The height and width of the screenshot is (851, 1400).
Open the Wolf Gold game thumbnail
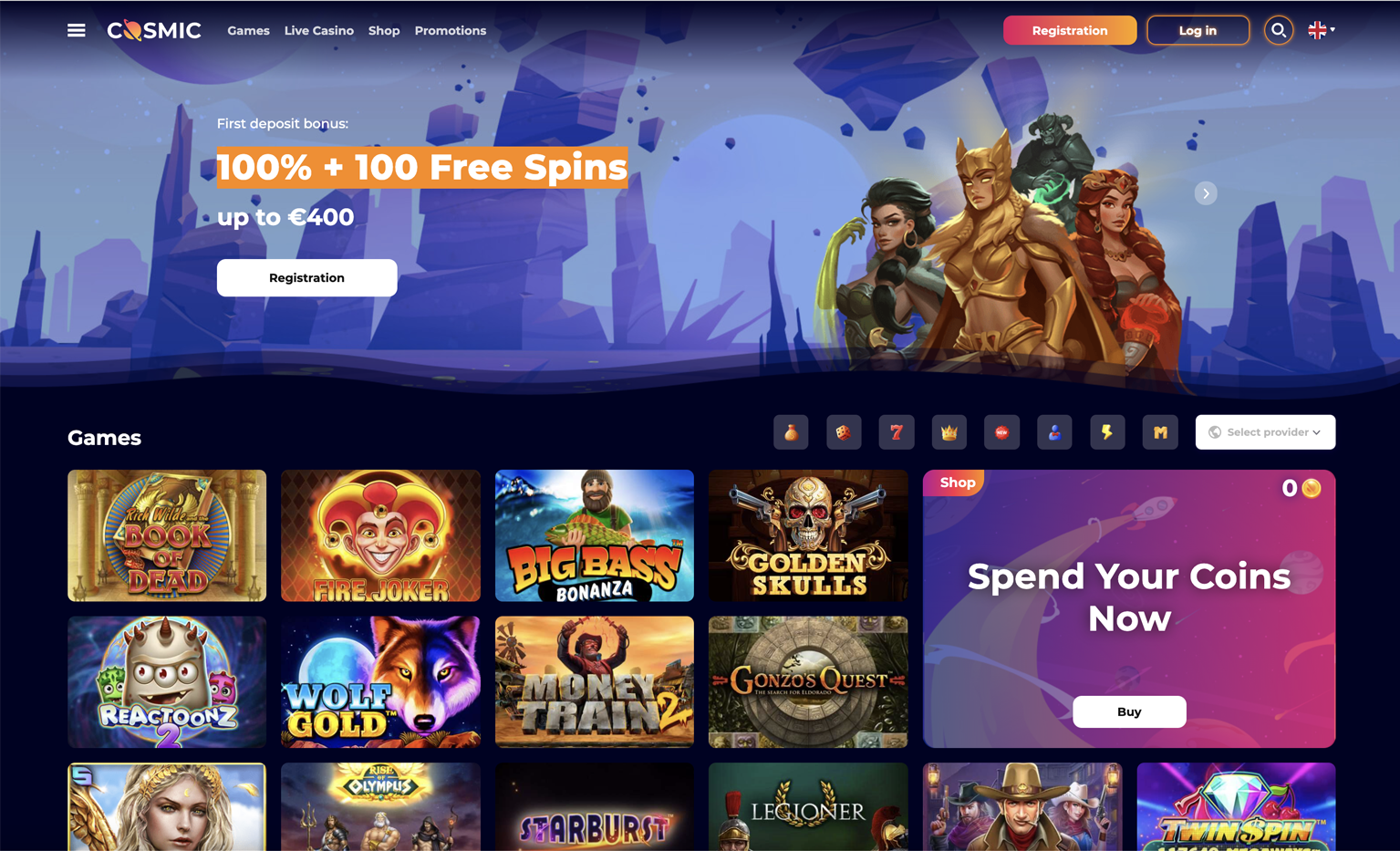[380, 682]
